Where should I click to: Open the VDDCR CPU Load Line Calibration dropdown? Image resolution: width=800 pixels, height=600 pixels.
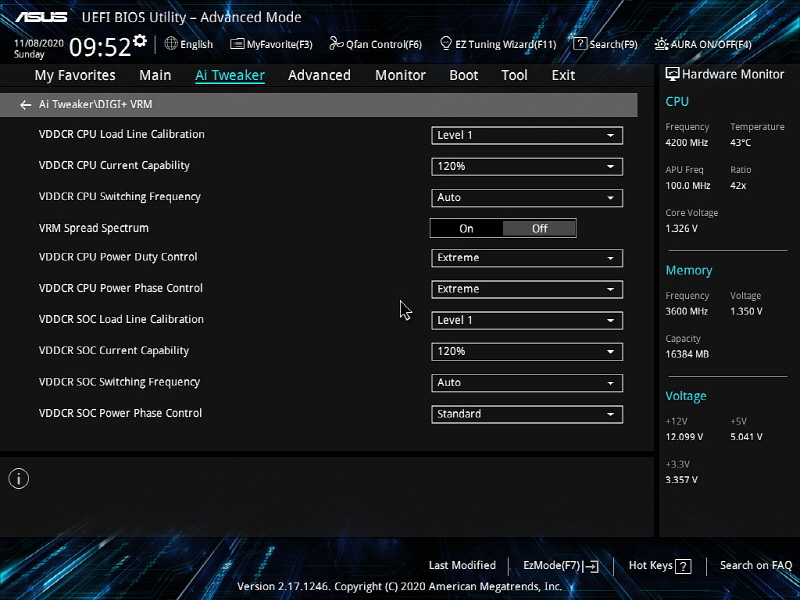click(x=527, y=135)
